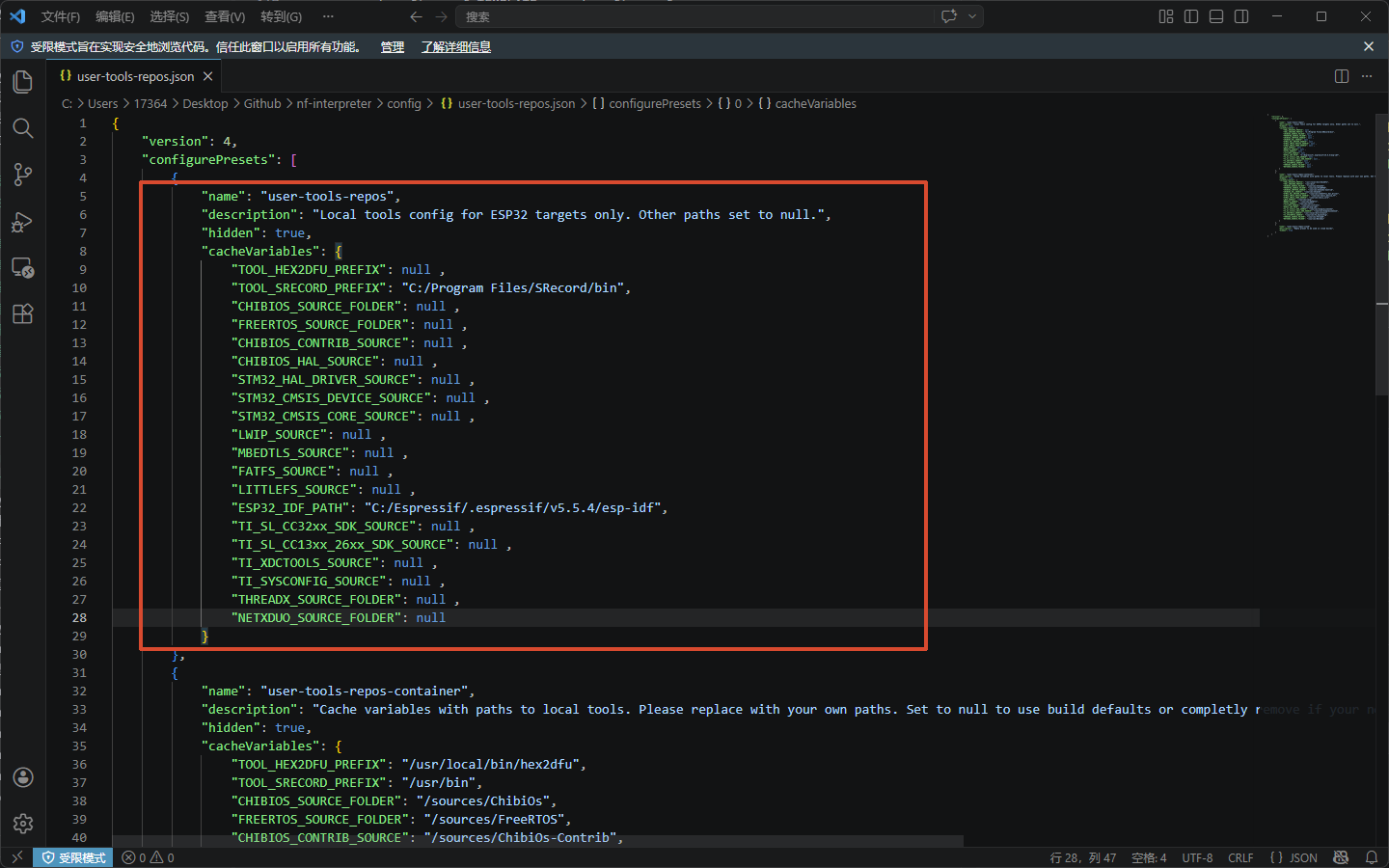The height and width of the screenshot is (868, 1389).
Task: Close the restricted mode banner
Action: pos(1369,46)
